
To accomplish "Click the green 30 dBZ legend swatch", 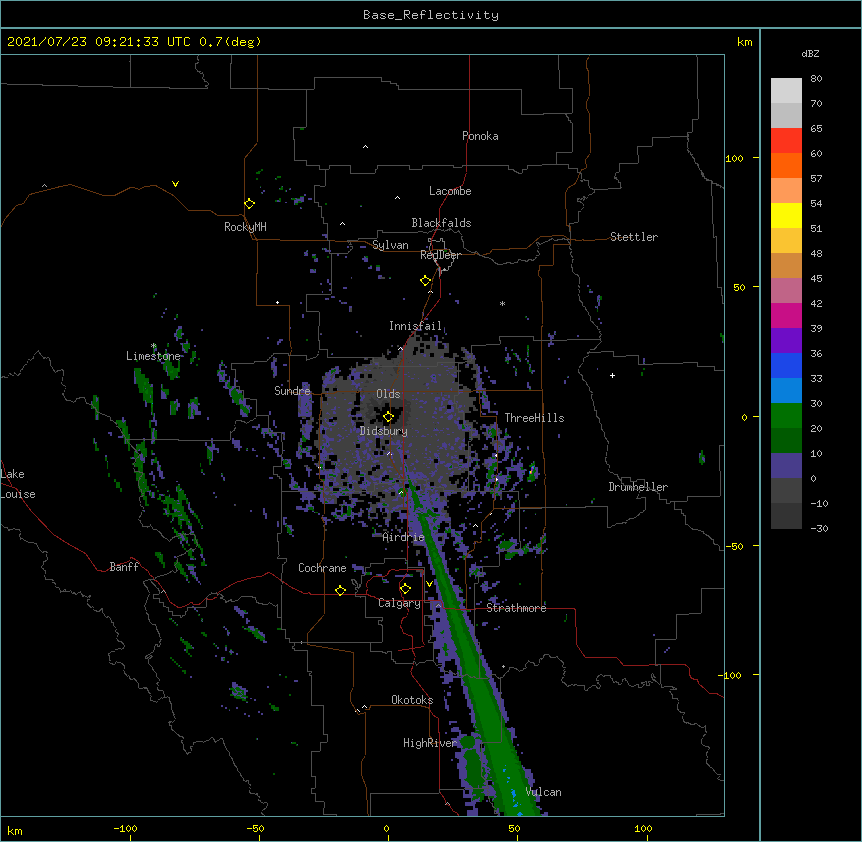I will click(786, 416).
